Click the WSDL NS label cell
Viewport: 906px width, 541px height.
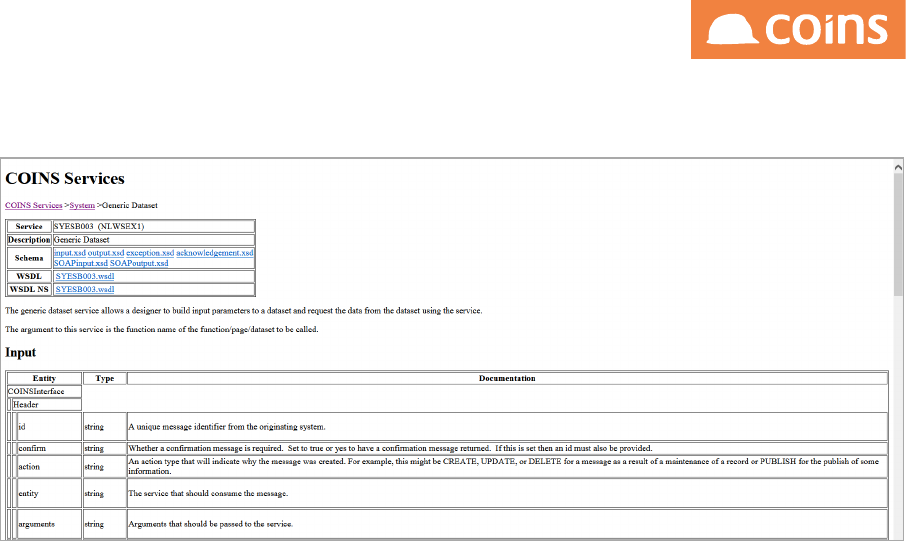pos(29,289)
